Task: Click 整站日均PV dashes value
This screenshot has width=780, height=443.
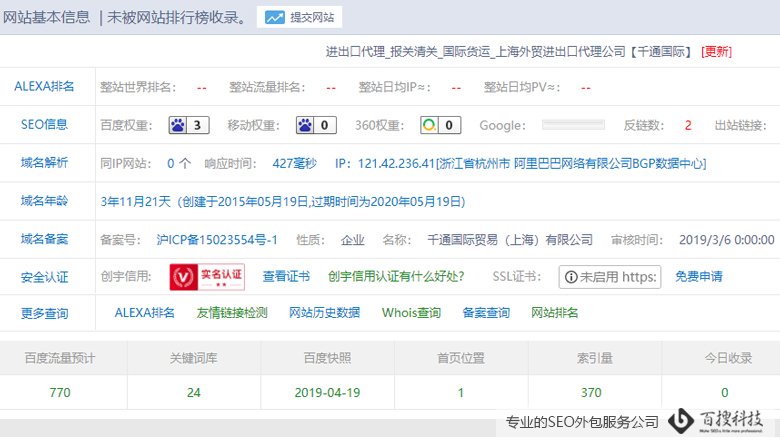Action: tap(586, 88)
